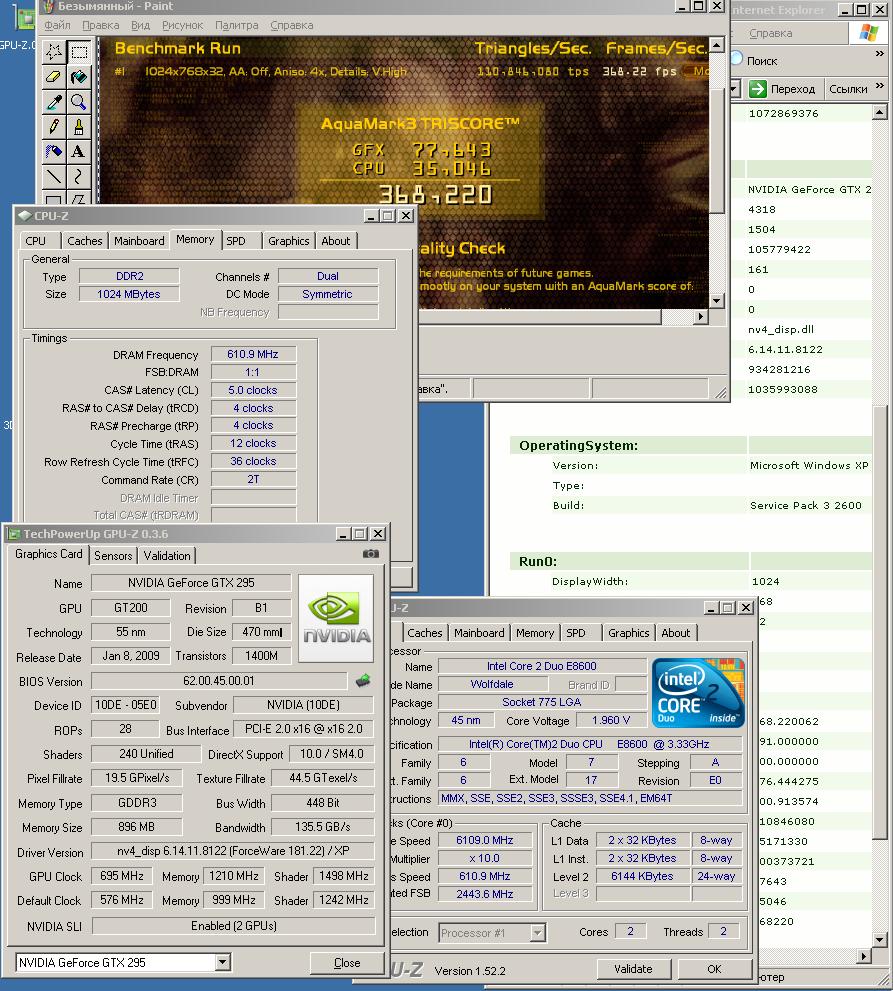Select the Airbrush spray tool
893x991 pixels.
click(x=54, y=151)
